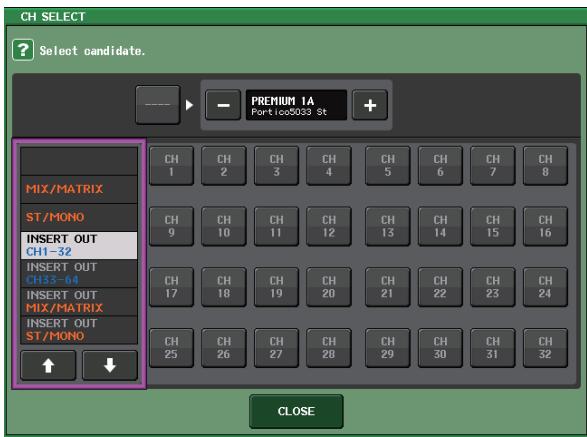Choose the CH 12 button
The image size is (587, 437).
tap(329, 226)
